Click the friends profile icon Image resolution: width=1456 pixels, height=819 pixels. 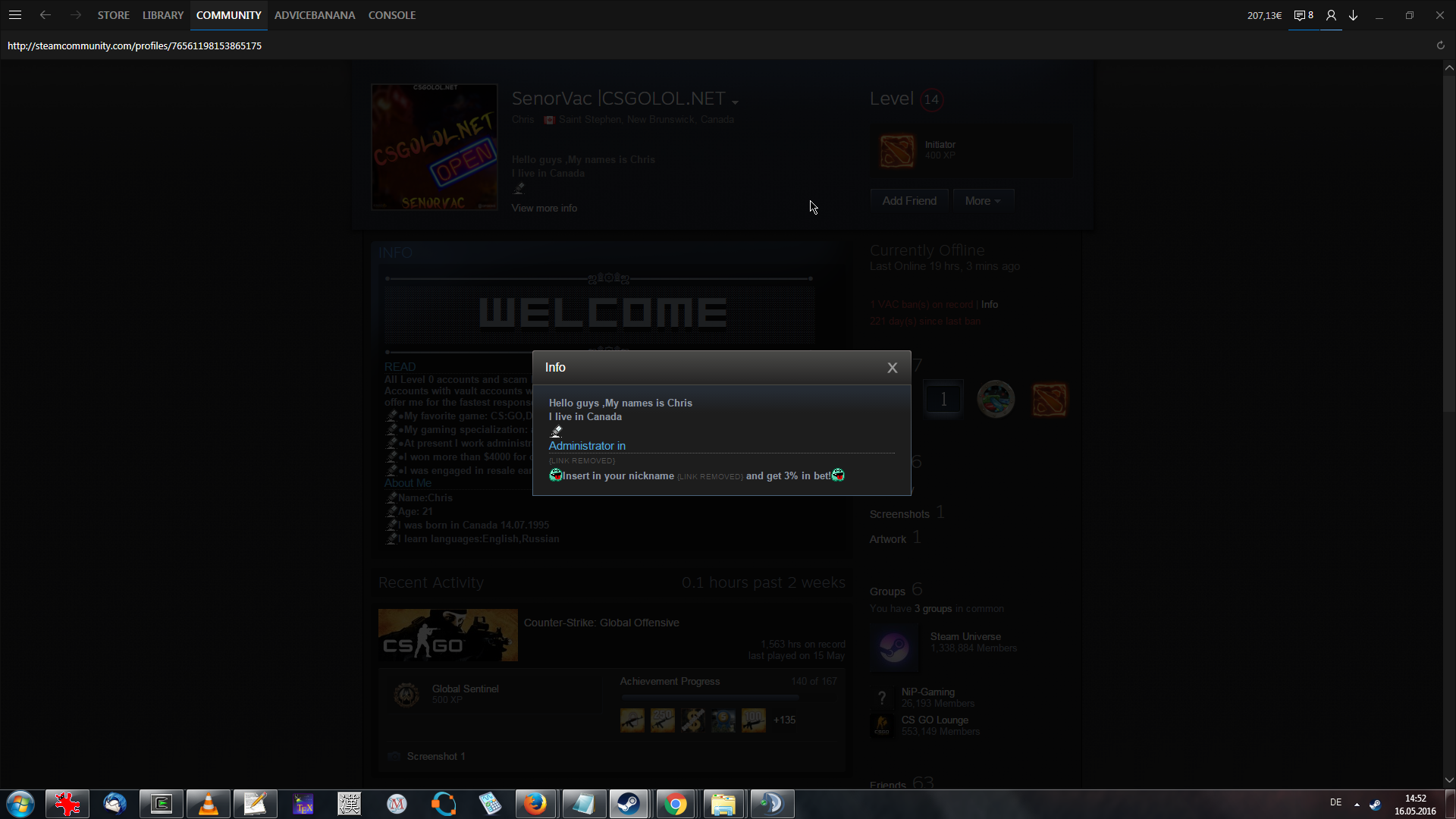1331,15
